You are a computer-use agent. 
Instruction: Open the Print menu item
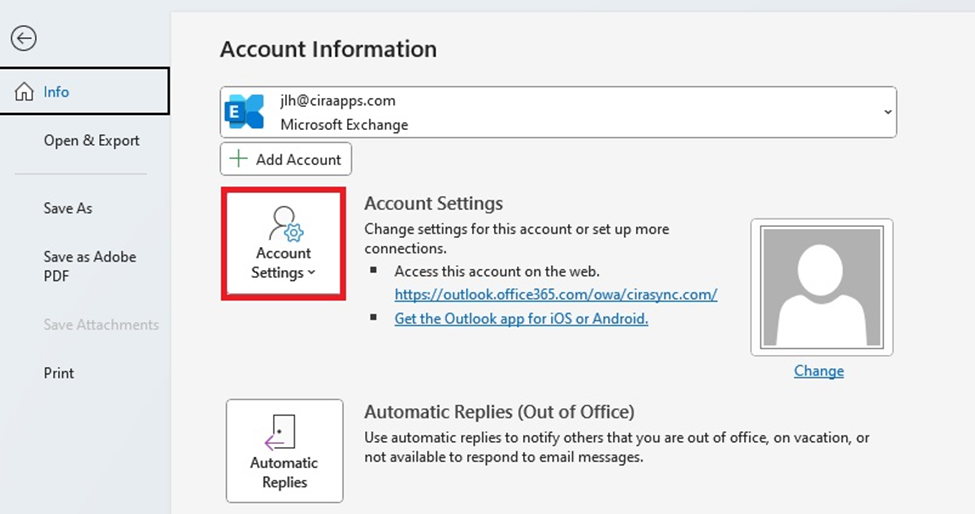(x=58, y=373)
